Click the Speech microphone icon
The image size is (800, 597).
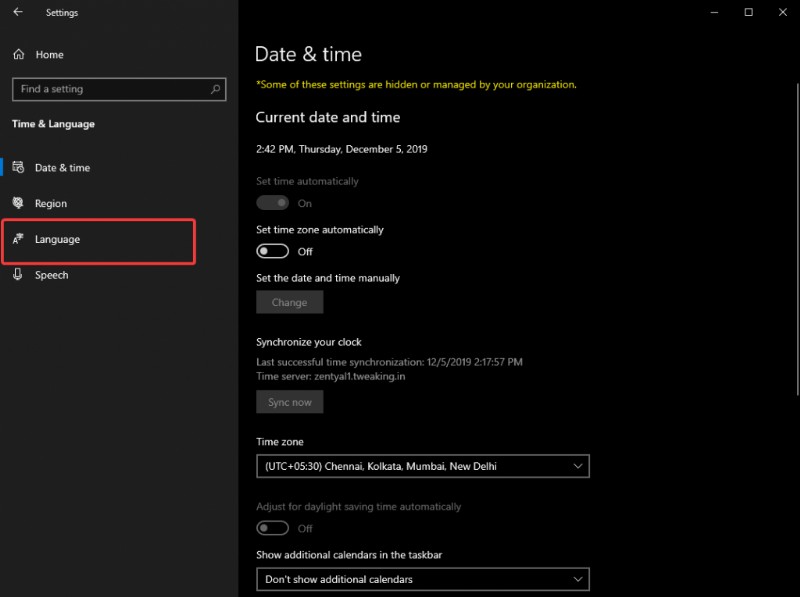[20, 275]
